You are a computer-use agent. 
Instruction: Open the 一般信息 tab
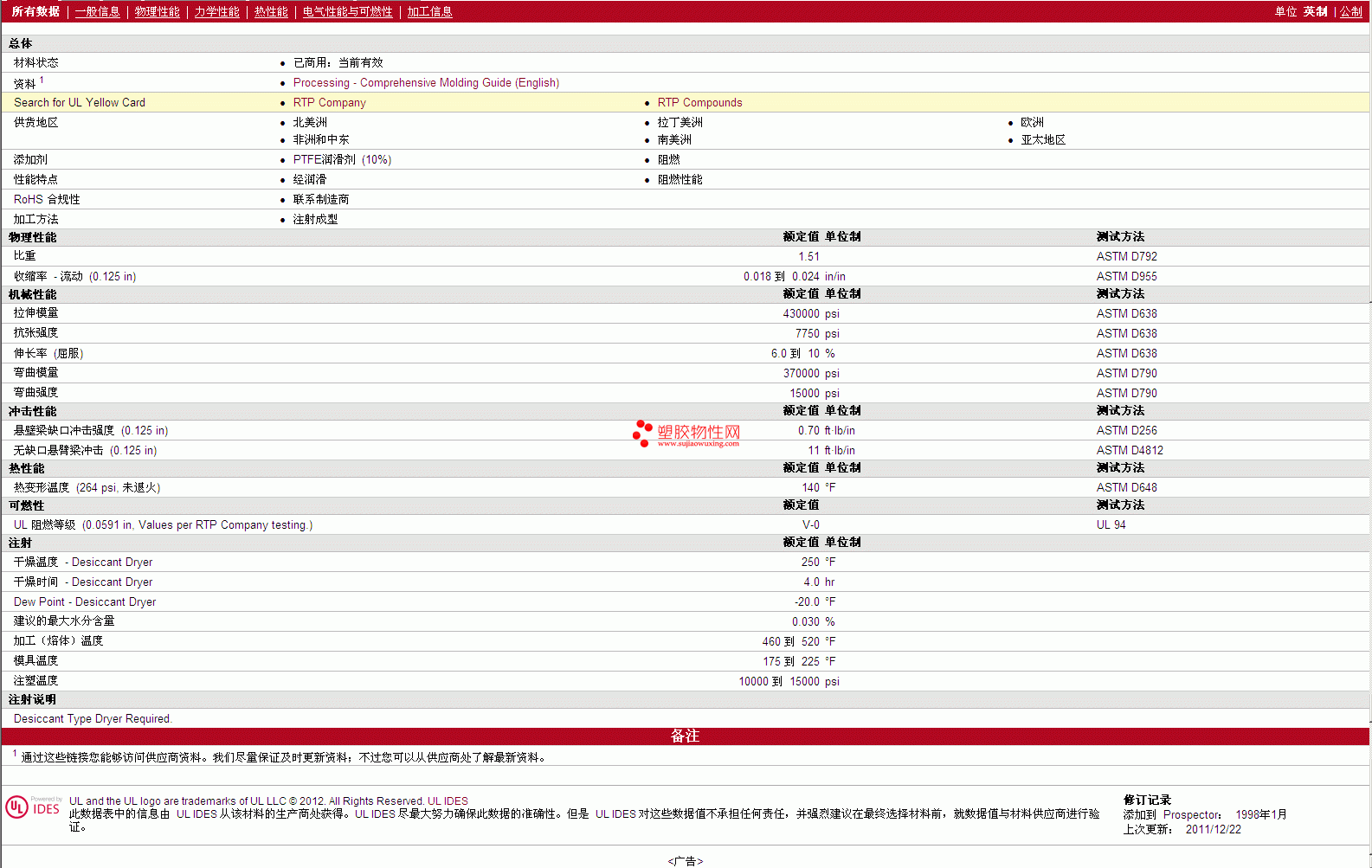point(97,11)
